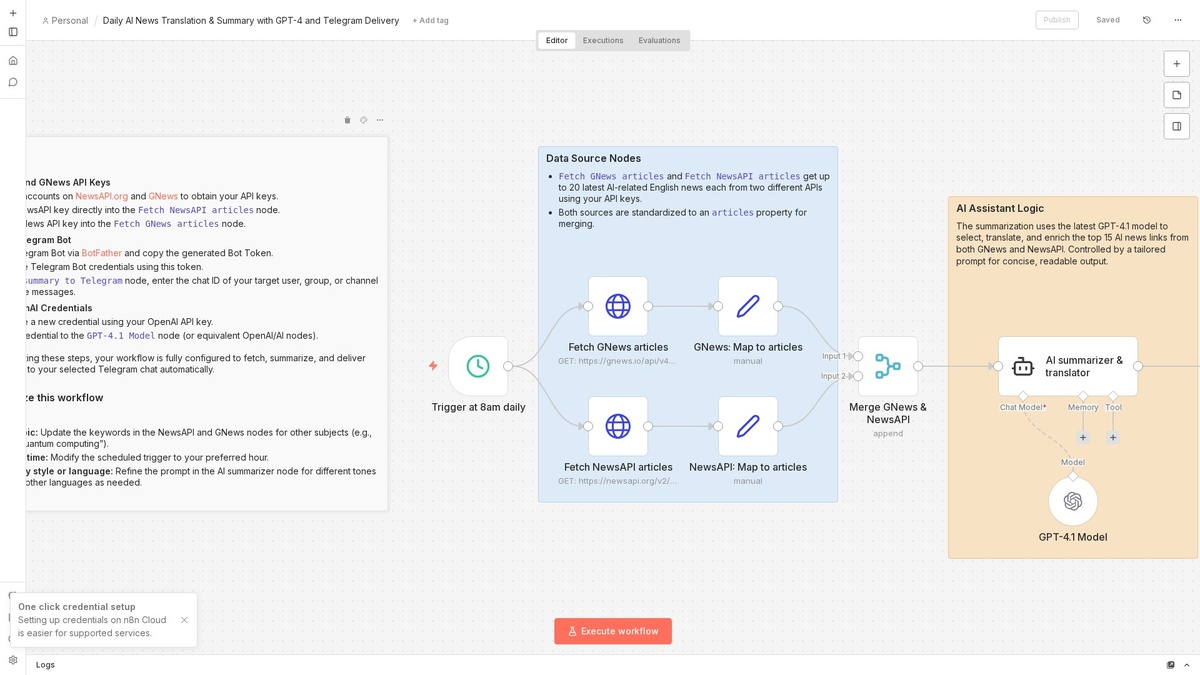
Task: Click the workflow title to rename it
Action: click(x=251, y=21)
